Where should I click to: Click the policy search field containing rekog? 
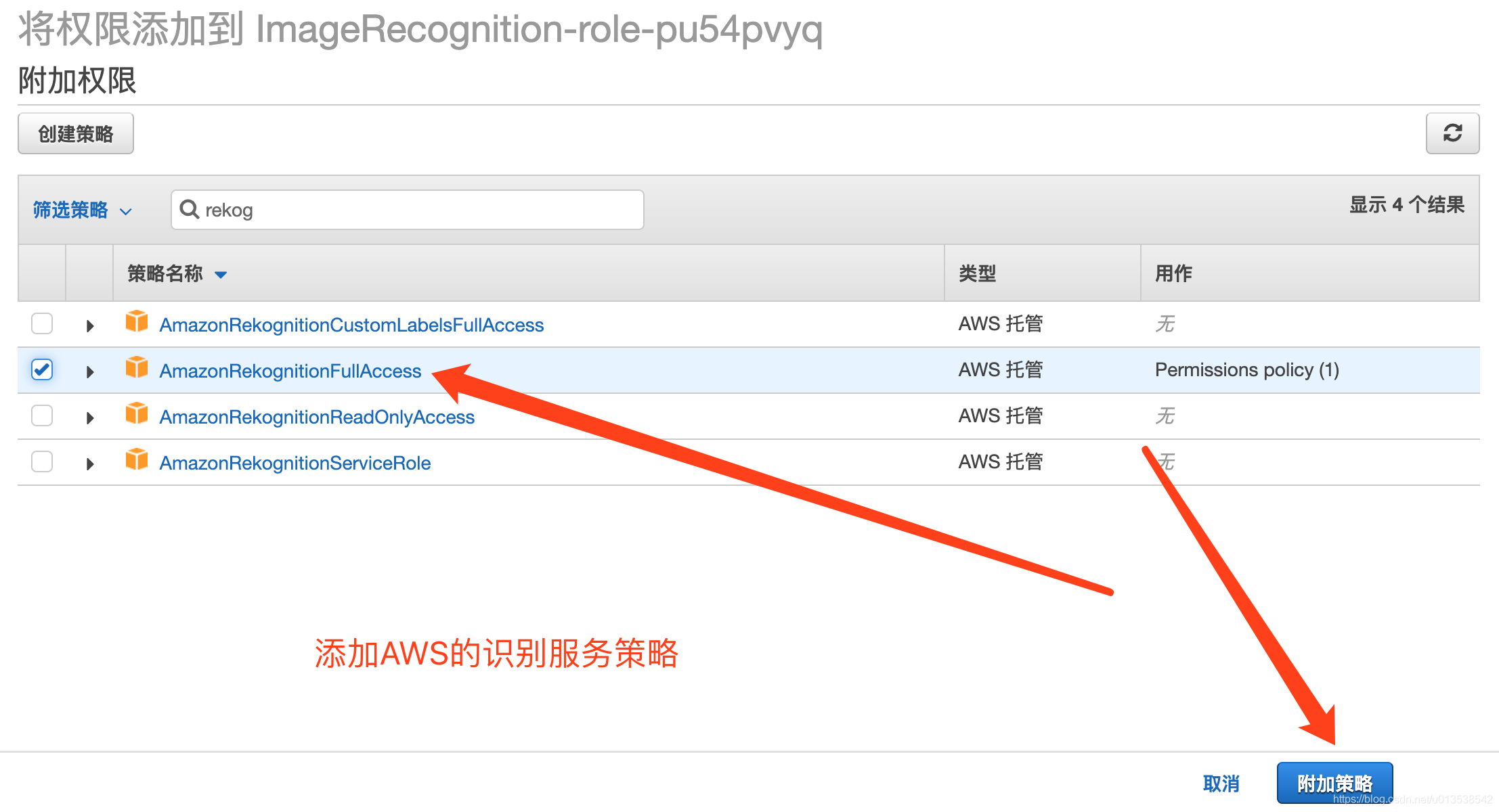[420, 210]
